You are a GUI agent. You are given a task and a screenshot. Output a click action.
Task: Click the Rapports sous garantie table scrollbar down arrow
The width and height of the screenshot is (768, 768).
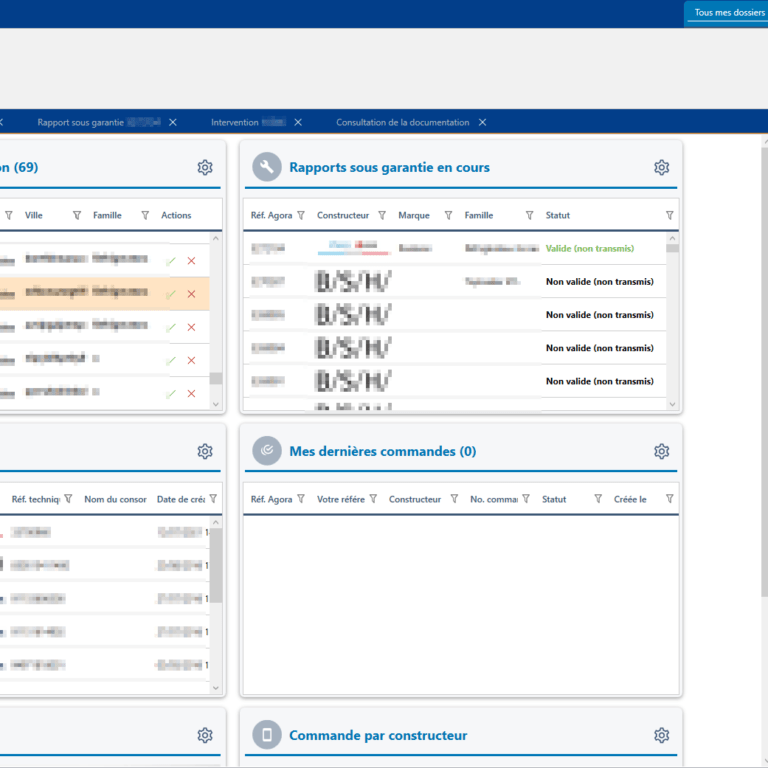coord(672,404)
